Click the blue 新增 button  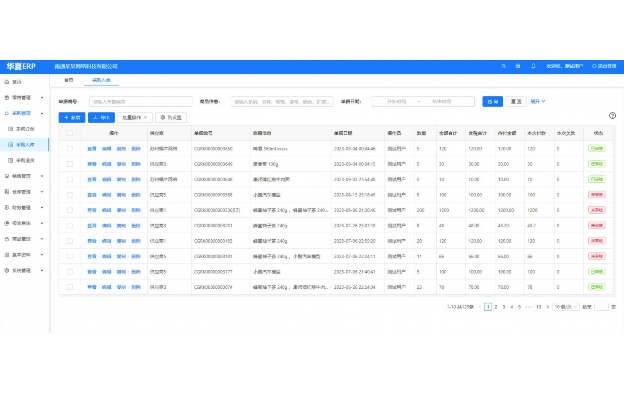click(x=72, y=118)
